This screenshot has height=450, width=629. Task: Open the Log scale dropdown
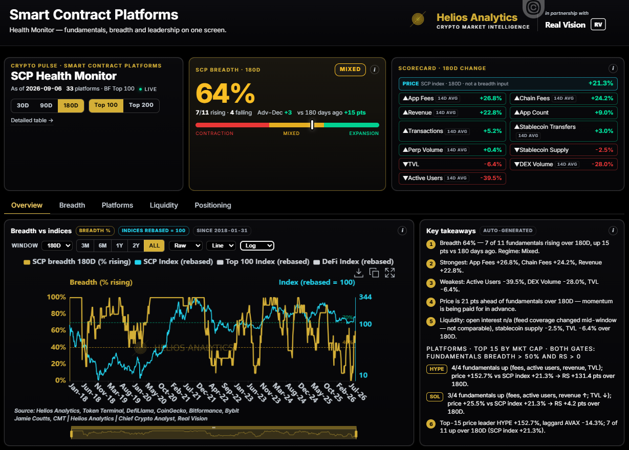(257, 245)
